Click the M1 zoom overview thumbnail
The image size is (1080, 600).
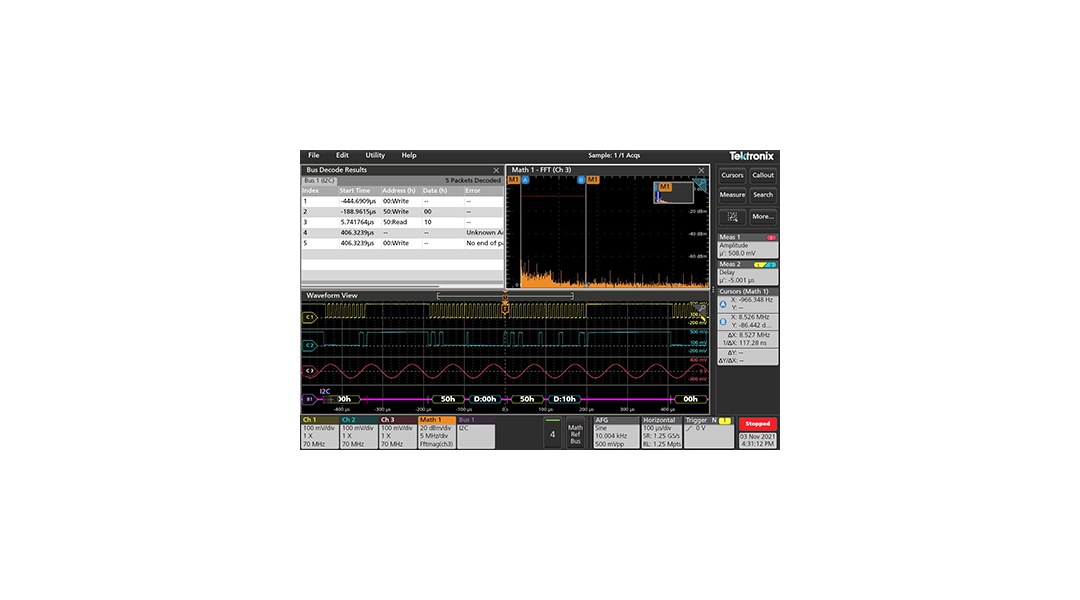673,193
